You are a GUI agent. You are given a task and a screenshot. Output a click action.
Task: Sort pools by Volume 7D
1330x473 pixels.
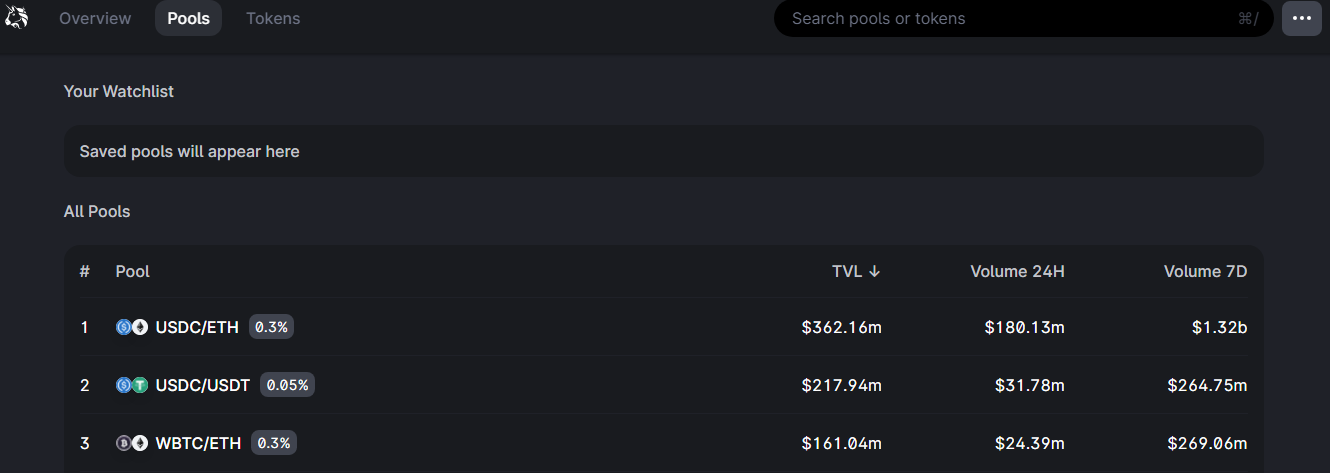(x=1205, y=271)
